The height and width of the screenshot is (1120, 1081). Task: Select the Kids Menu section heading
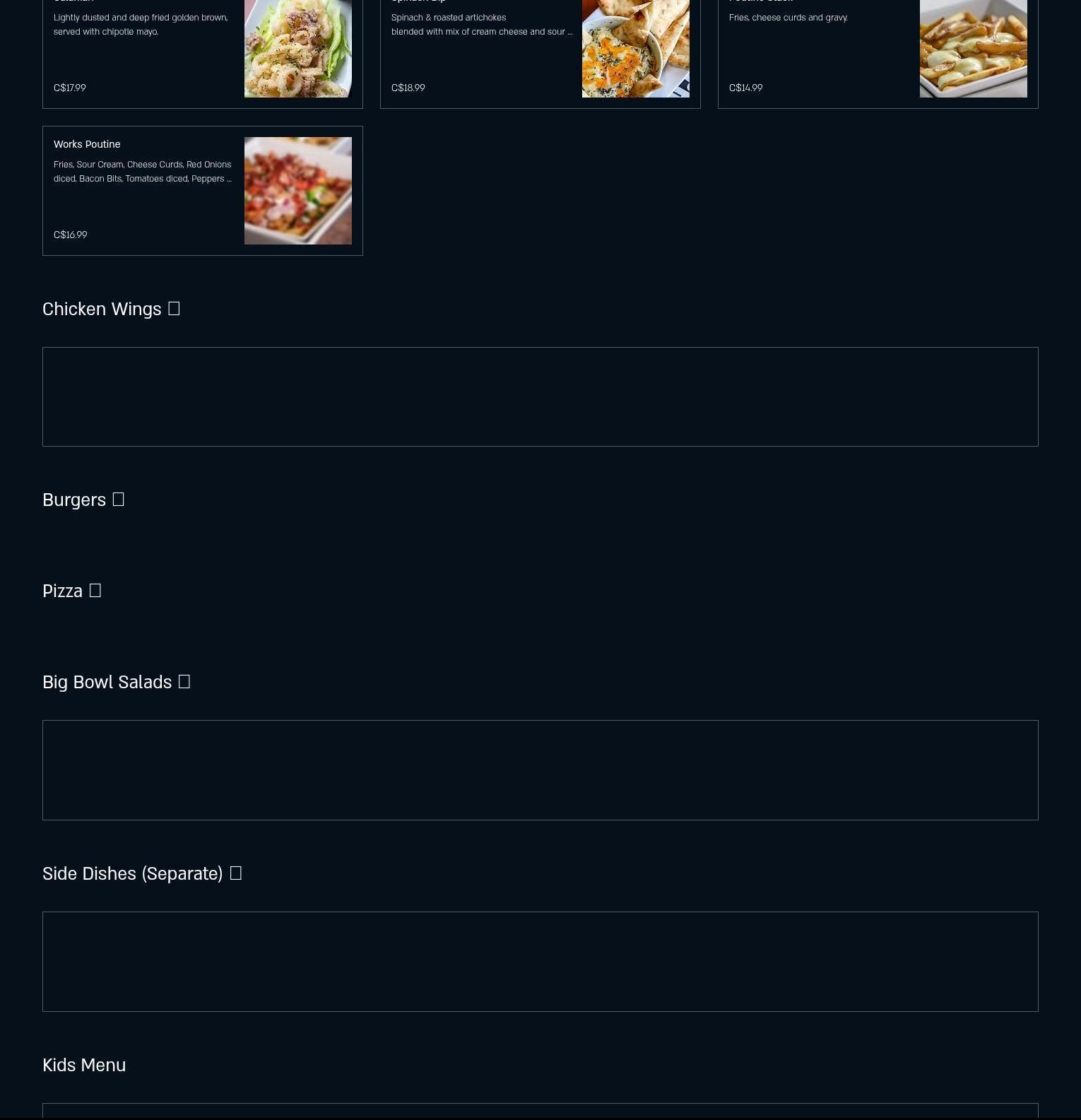coord(84,1065)
